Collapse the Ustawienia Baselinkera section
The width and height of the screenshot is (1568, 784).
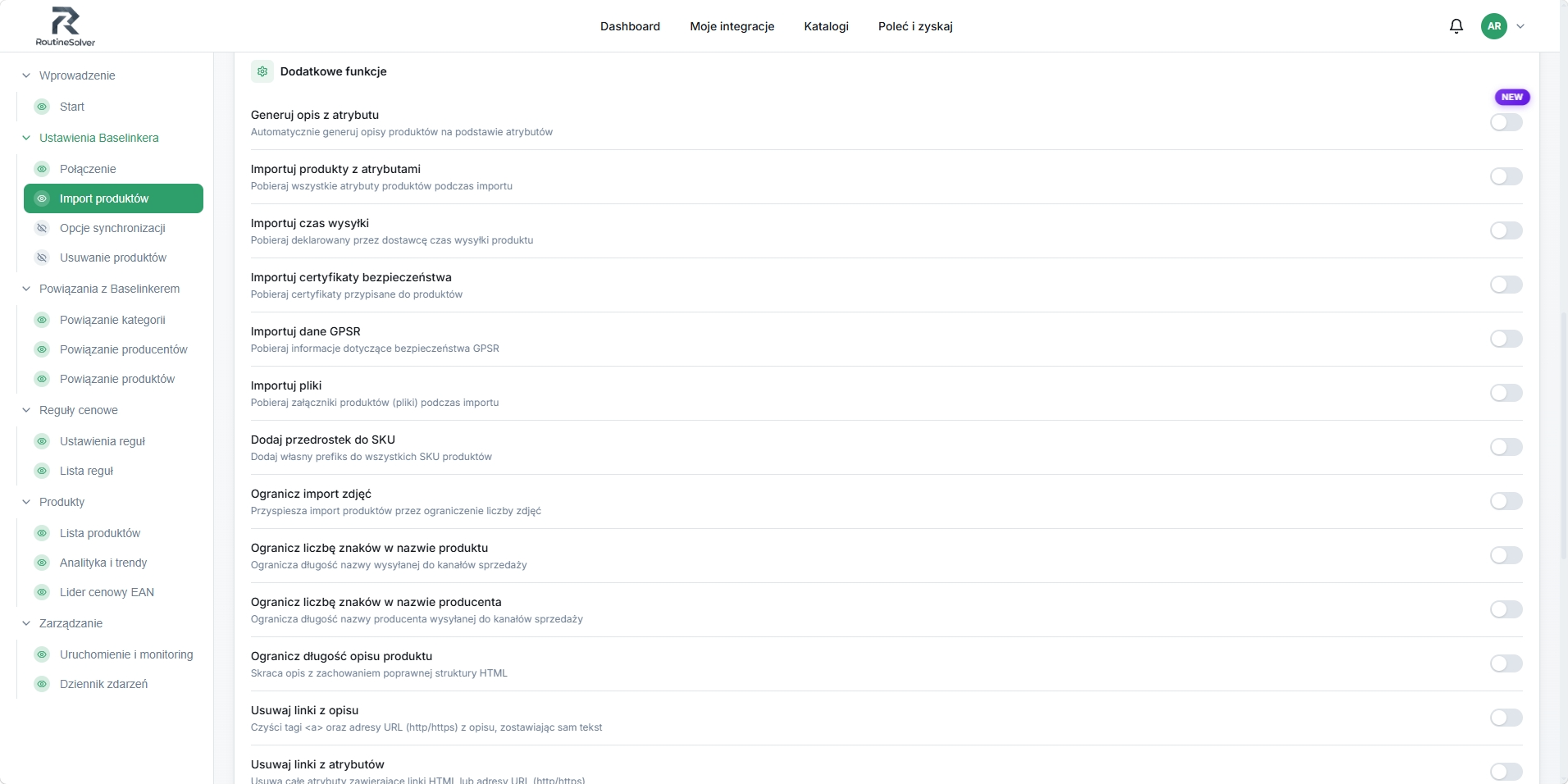click(26, 138)
